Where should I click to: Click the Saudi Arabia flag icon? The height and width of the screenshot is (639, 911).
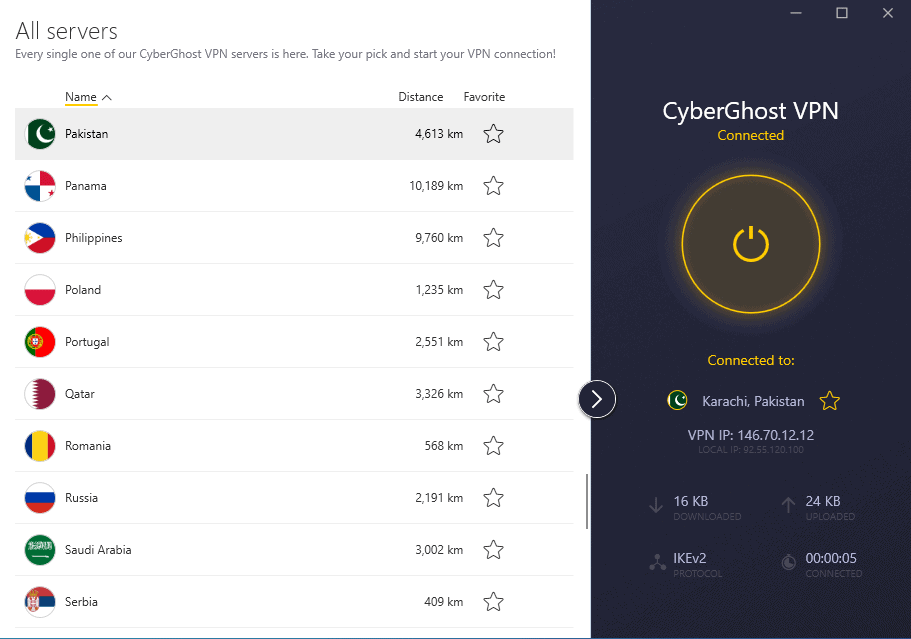click(40, 550)
